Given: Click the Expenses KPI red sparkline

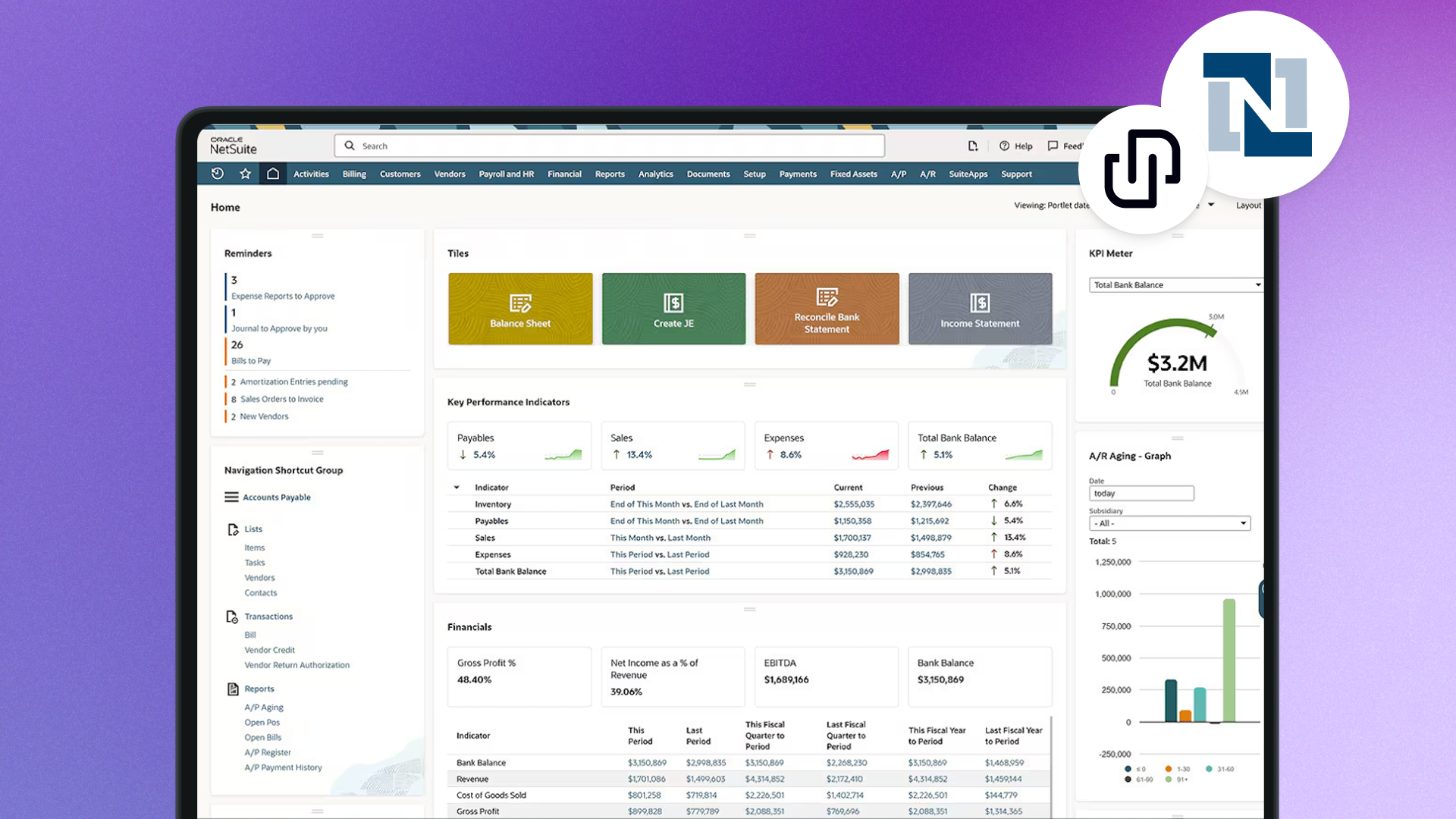Looking at the screenshot, I should click(870, 455).
